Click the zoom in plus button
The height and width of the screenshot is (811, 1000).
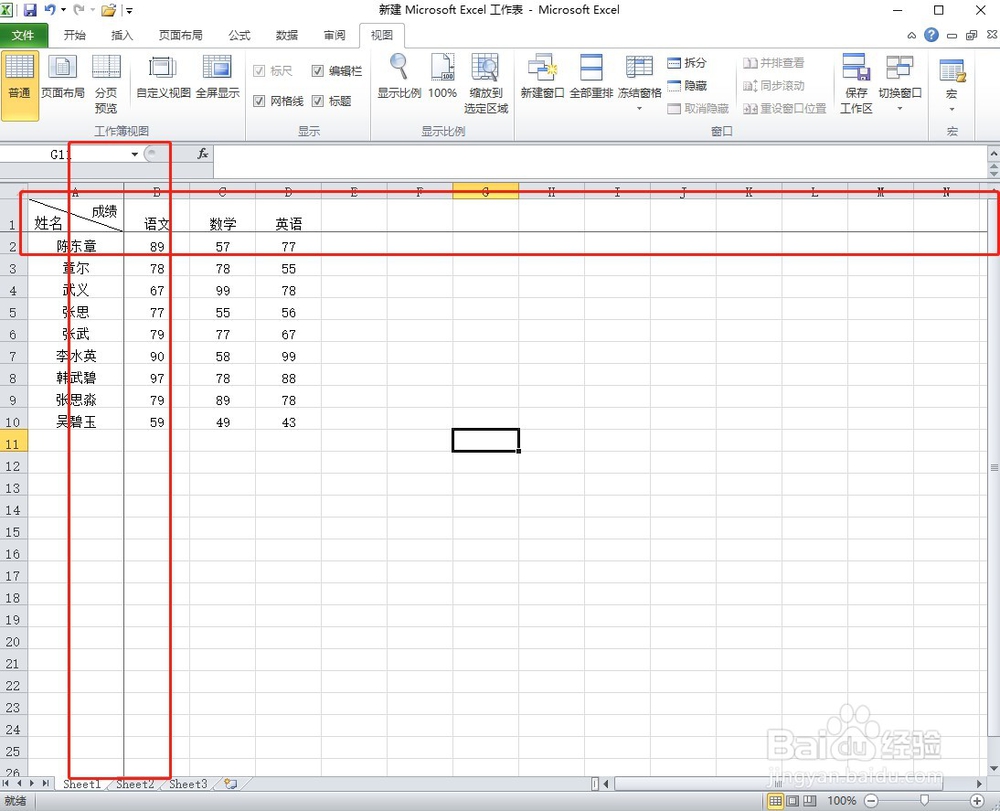(x=976, y=801)
